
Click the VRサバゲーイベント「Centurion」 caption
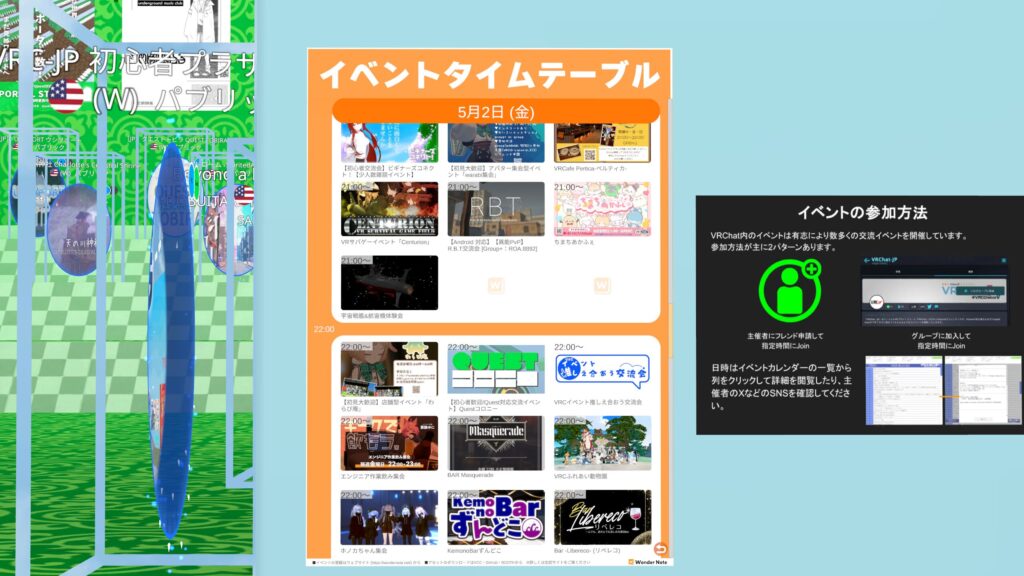pos(386,242)
